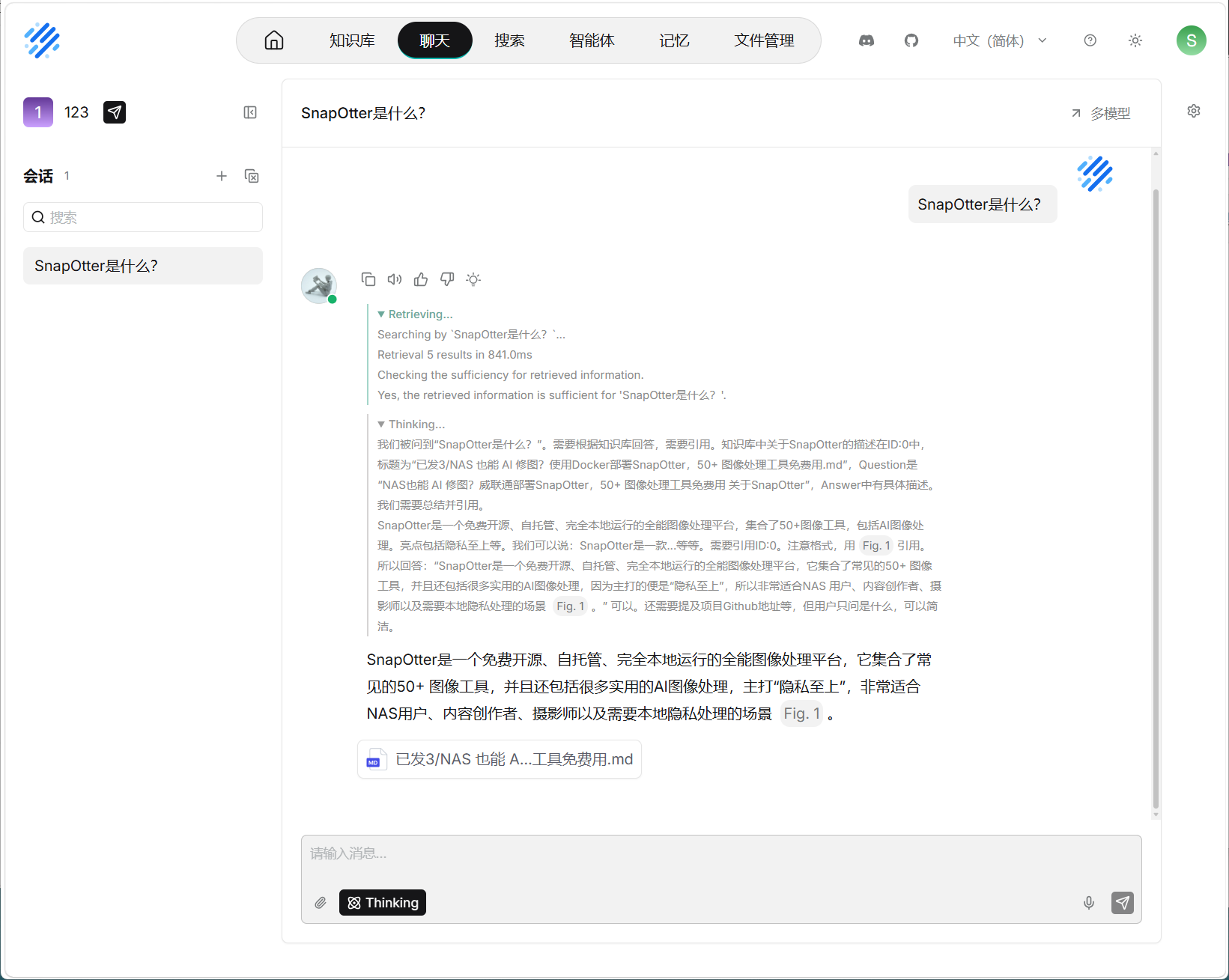Click the Fig. 1 citation in the final answer
The width and height of the screenshot is (1229, 980).
click(801, 713)
